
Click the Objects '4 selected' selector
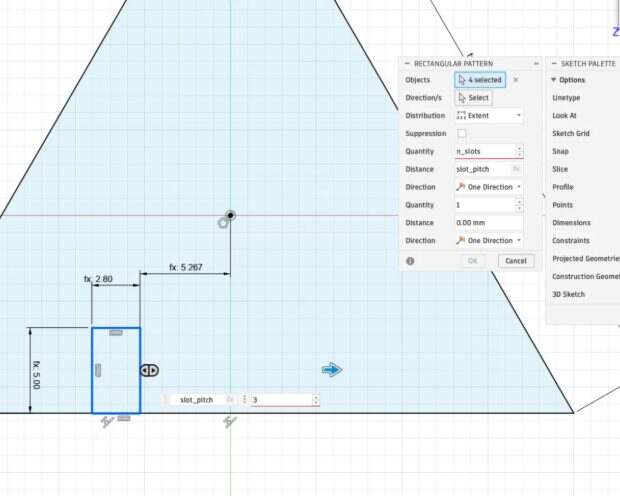point(480,80)
